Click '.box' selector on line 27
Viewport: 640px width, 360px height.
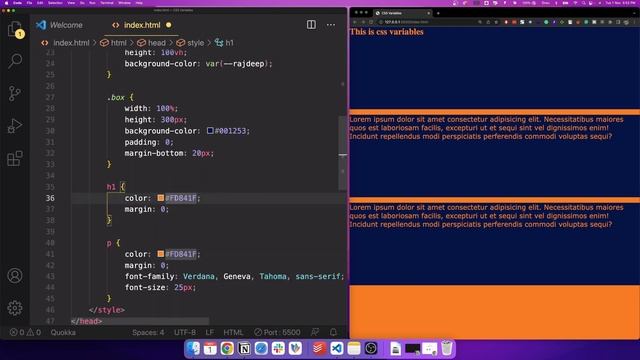click(116, 97)
